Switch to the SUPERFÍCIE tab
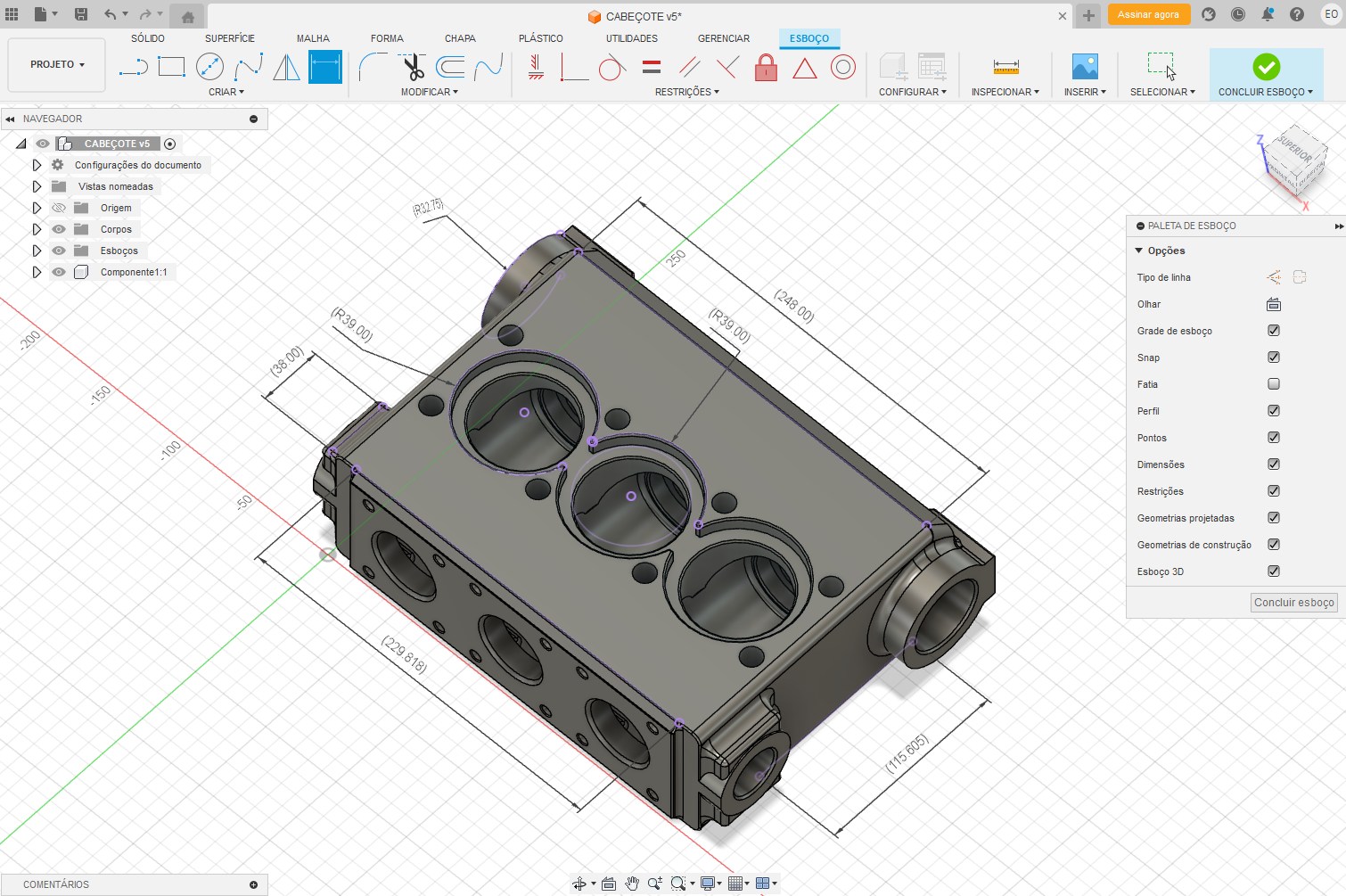1346x896 pixels. click(x=229, y=38)
